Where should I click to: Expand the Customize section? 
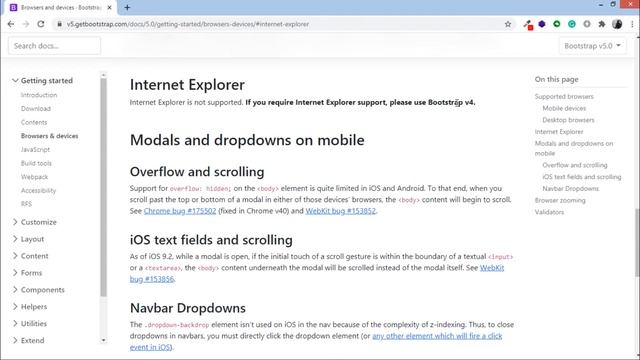tap(35, 222)
